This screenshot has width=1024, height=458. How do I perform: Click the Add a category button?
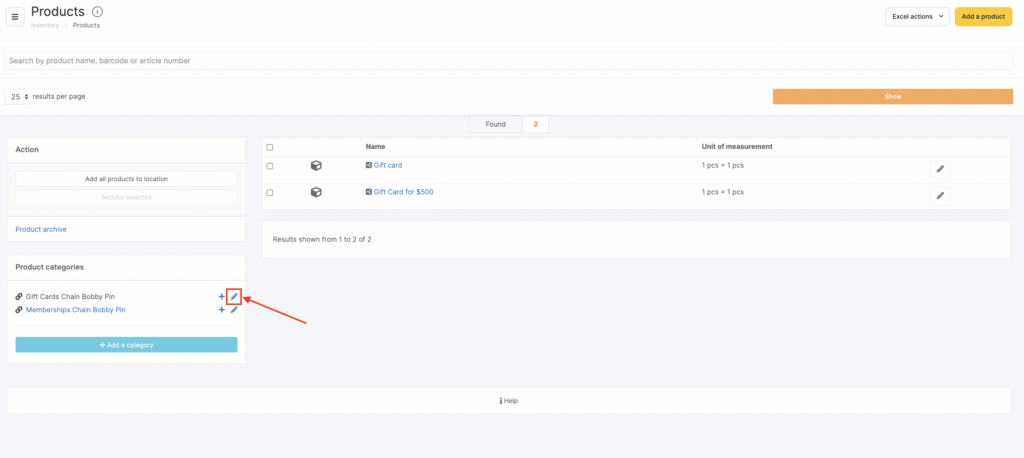[x=126, y=345]
